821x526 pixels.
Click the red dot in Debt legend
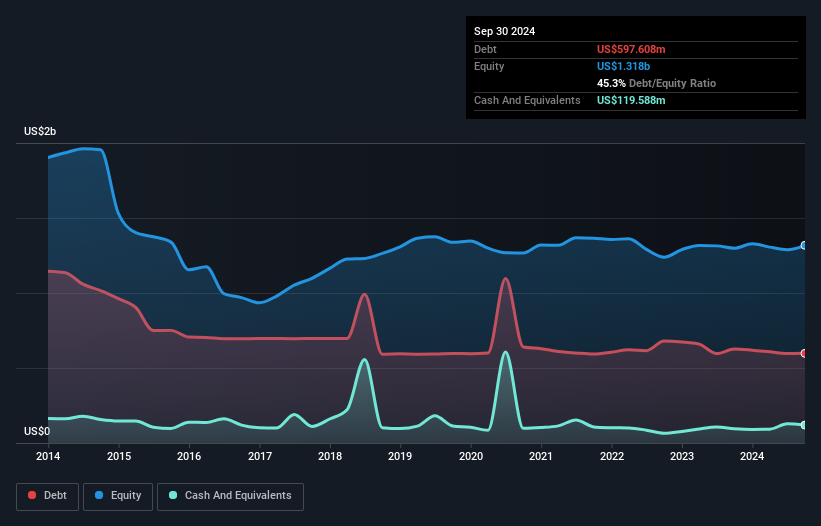[32, 495]
